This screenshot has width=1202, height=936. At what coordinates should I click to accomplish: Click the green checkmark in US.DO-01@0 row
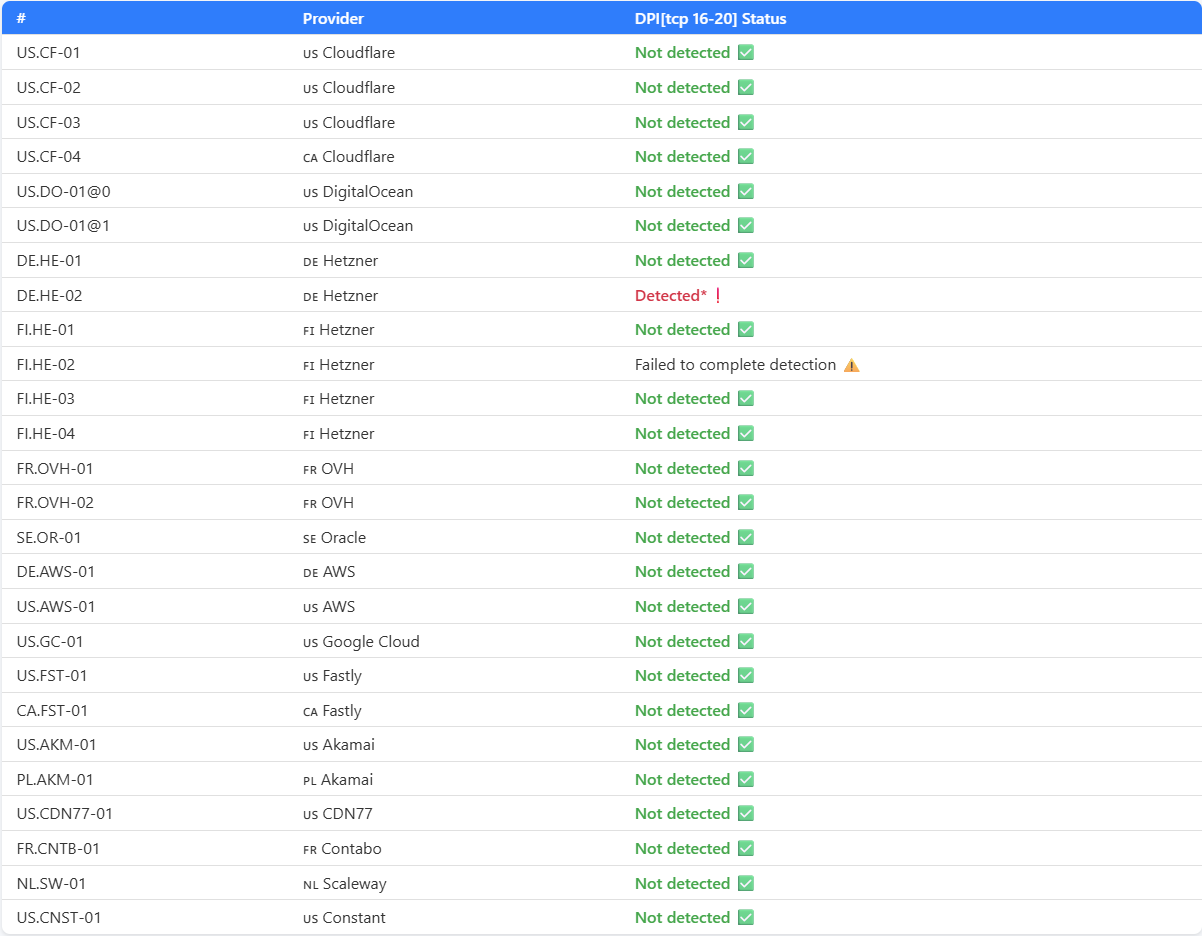point(745,192)
